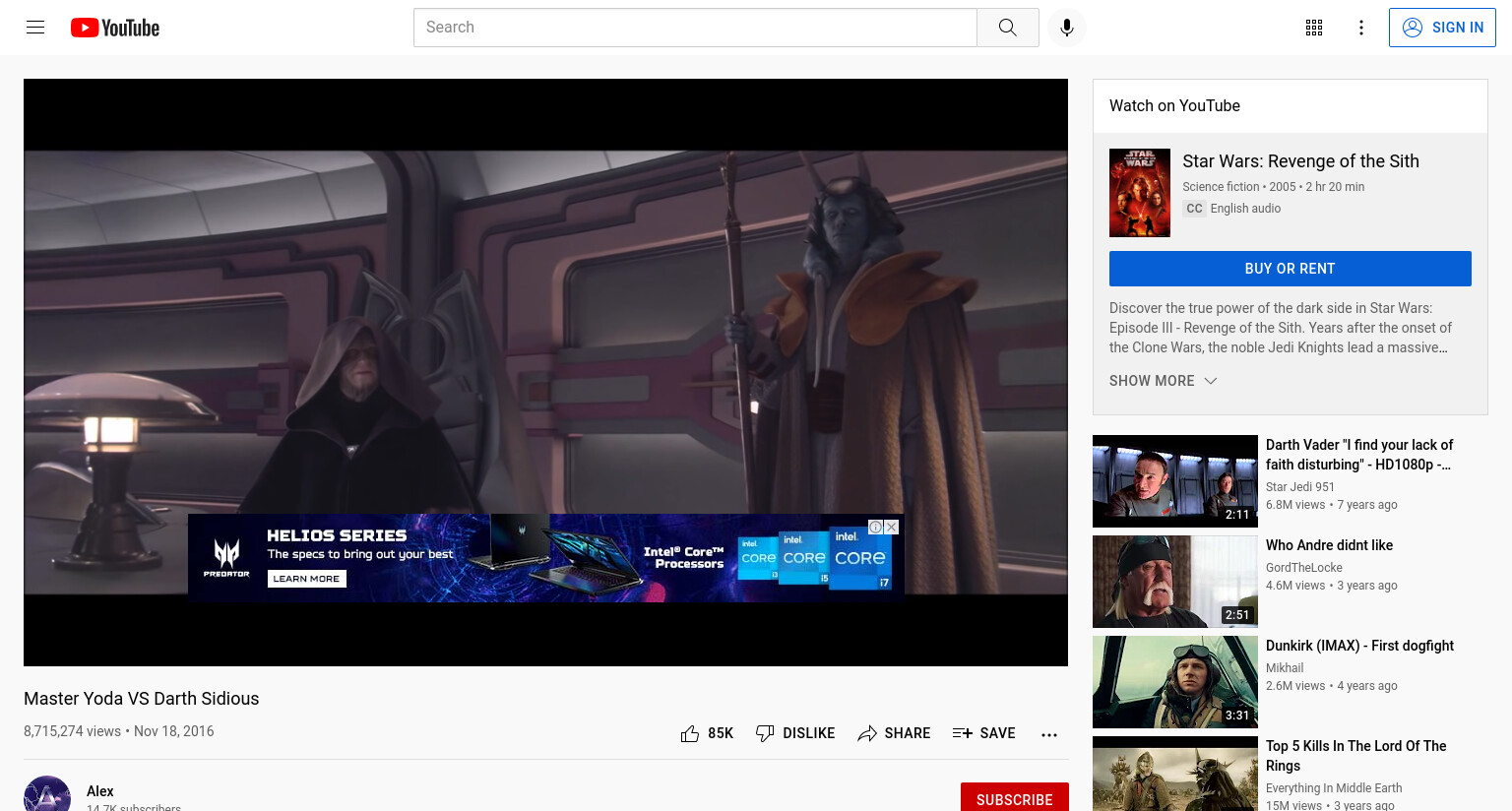Expand SHOW MORE movie description
1512x811 pixels.
click(1164, 381)
